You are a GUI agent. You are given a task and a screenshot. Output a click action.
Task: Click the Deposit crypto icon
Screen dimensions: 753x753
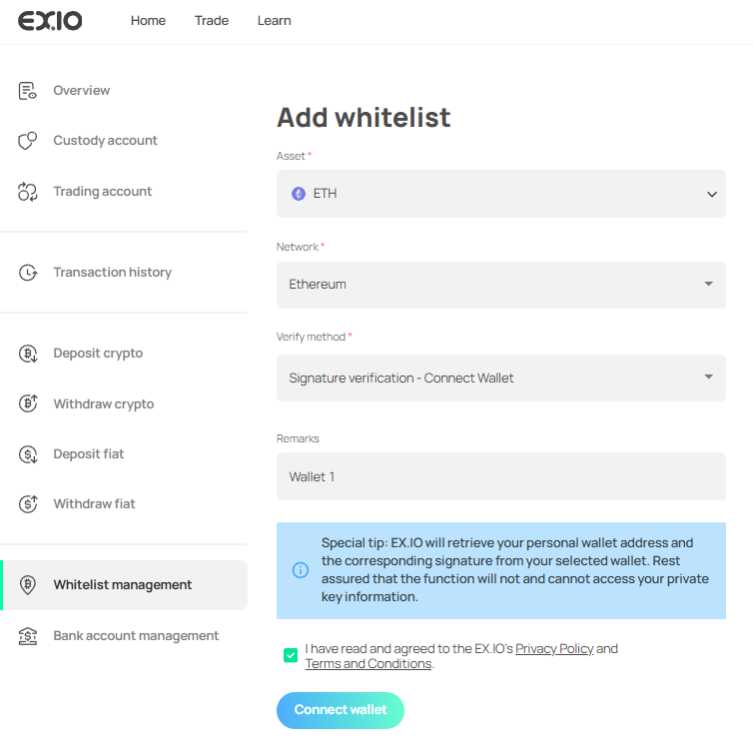28,353
